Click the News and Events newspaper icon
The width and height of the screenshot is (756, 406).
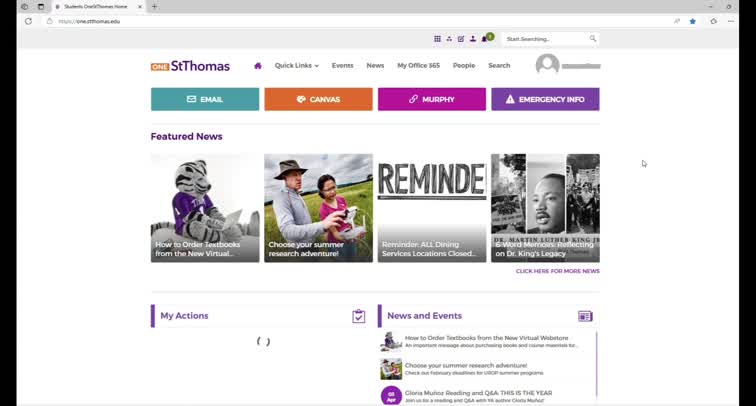(585, 316)
